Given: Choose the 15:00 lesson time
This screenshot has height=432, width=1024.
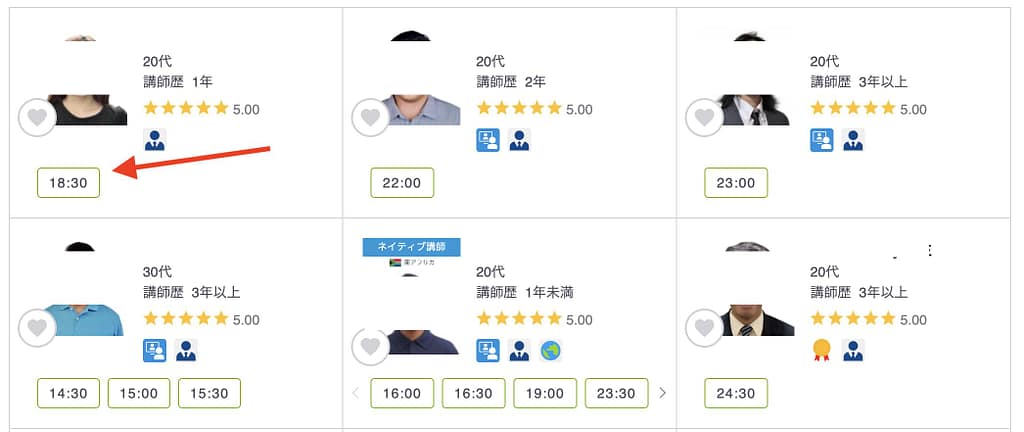Looking at the screenshot, I should (x=139, y=393).
